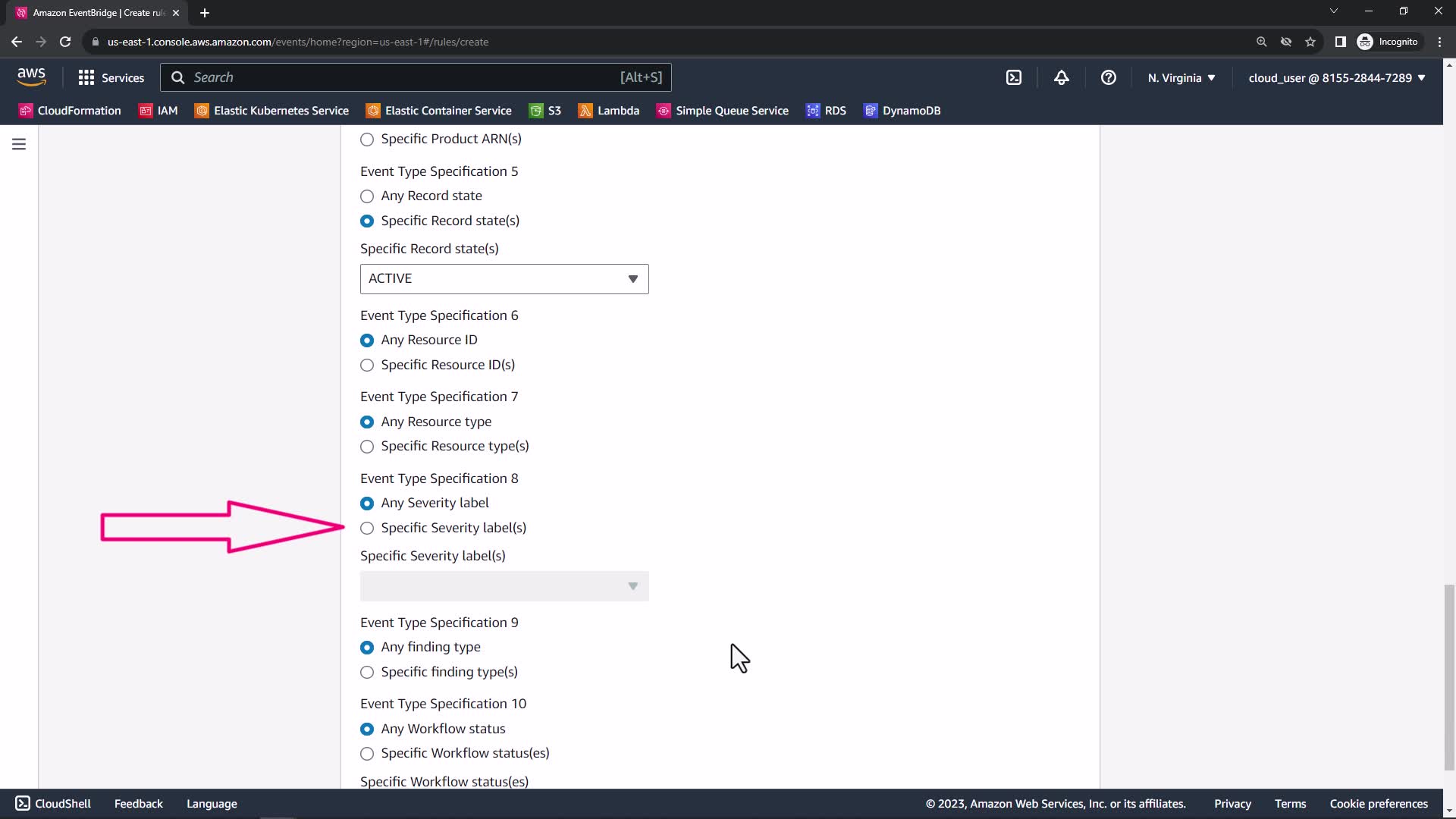This screenshot has height=819, width=1456.
Task: Open the N. Virginia region selector
Action: click(x=1181, y=77)
